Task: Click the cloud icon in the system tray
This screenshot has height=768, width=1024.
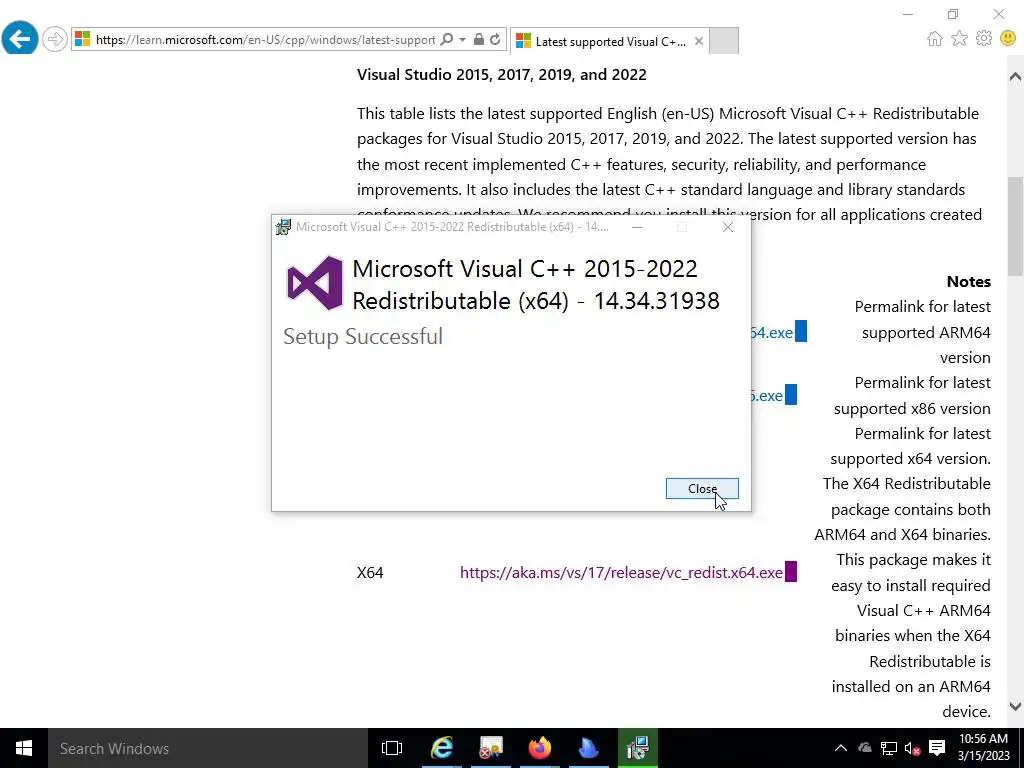Action: tap(865, 748)
